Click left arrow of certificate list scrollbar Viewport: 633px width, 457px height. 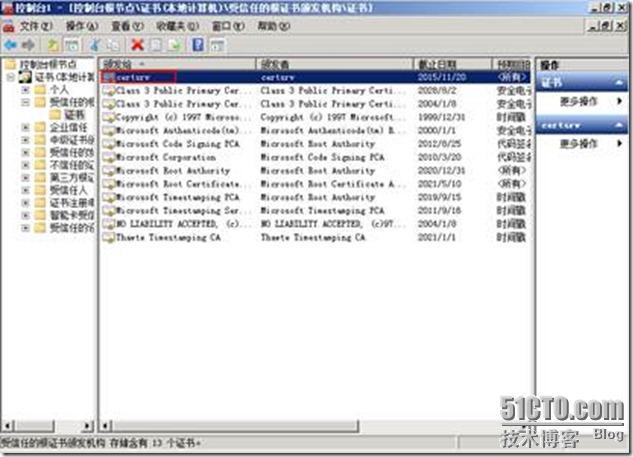[x=107, y=425]
